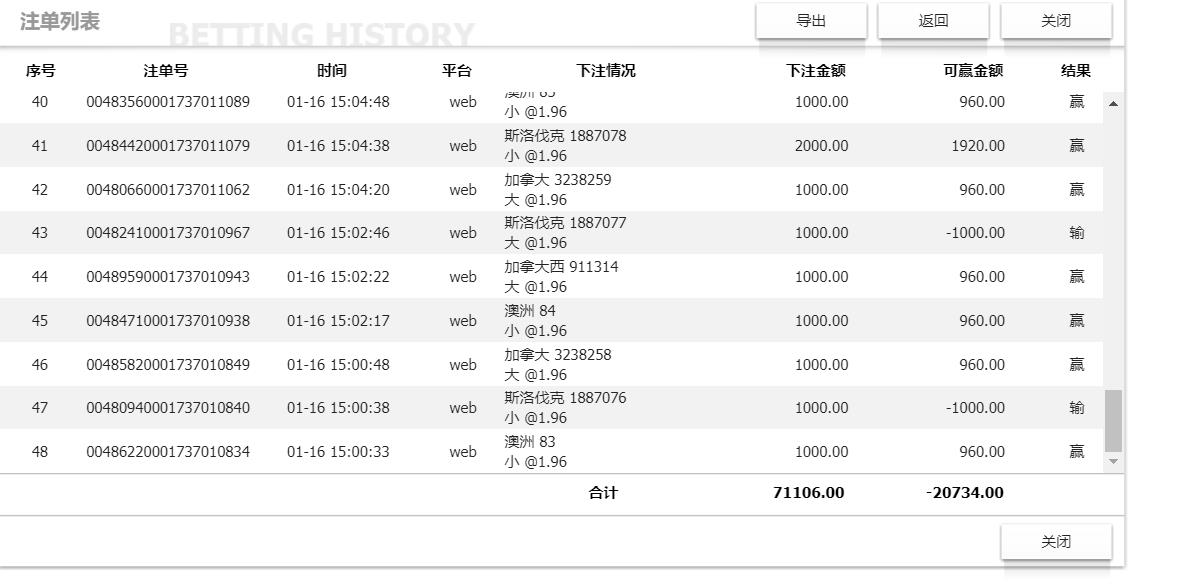Select bet slip 00484420001737011079
1182x585 pixels.
coord(168,146)
